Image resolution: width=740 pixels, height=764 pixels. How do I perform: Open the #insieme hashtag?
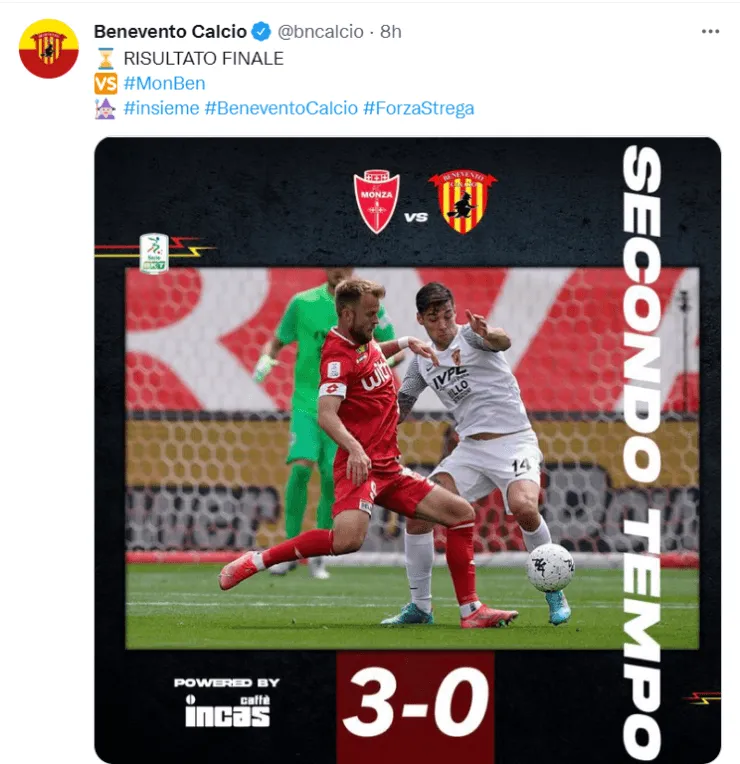[x=161, y=108]
